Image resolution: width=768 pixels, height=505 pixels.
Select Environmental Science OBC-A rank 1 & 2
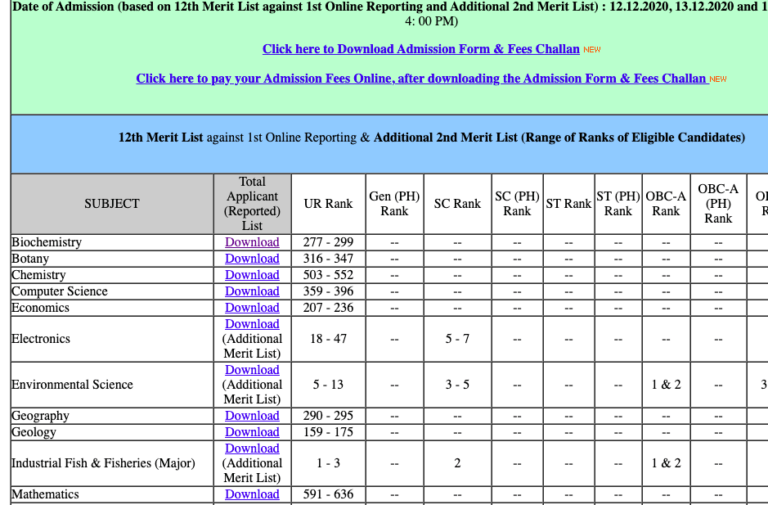tap(666, 385)
